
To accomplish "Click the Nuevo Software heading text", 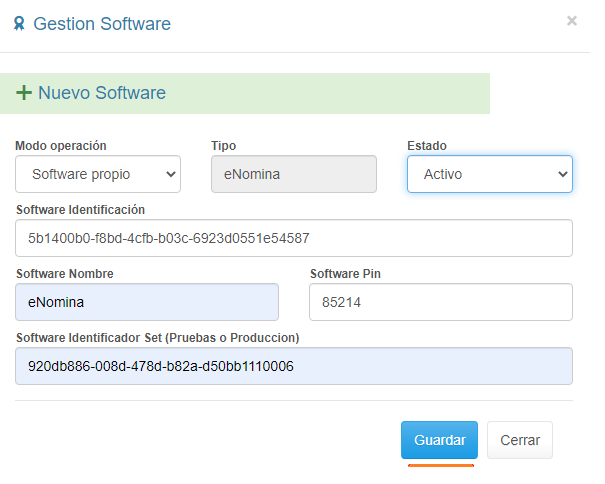I will click(x=101, y=93).
